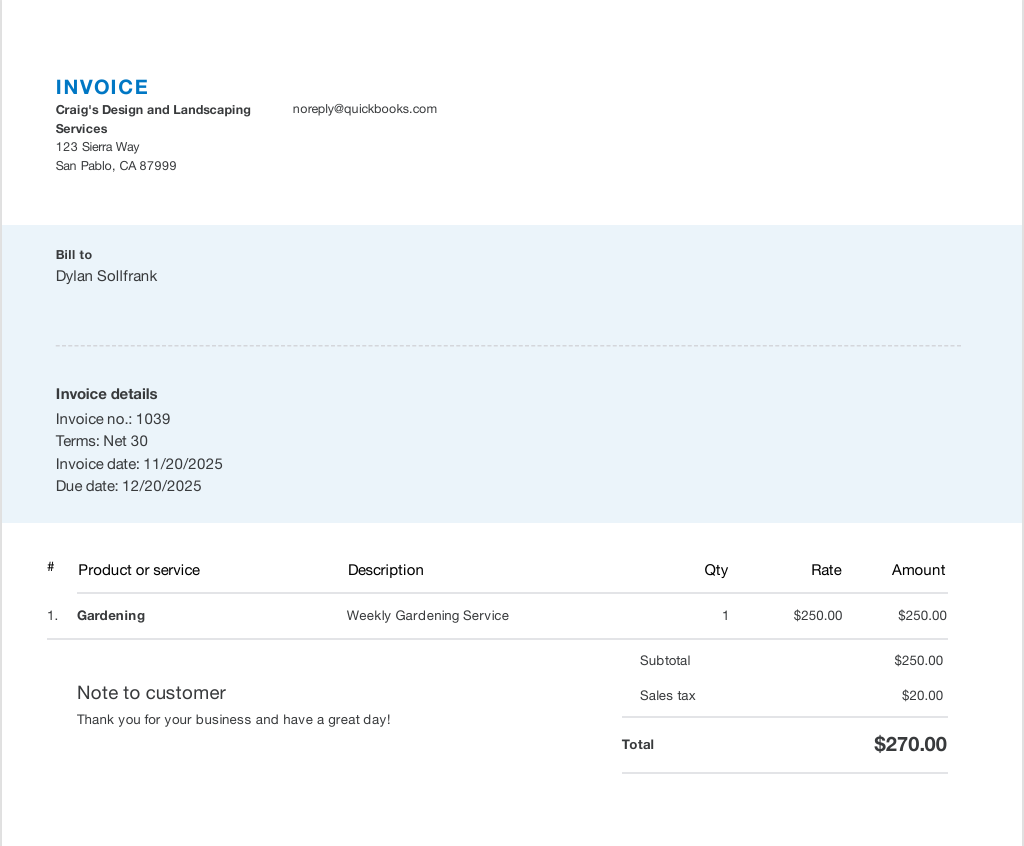
Task: Click the noreply@quickbooks.com email address
Action: point(364,109)
